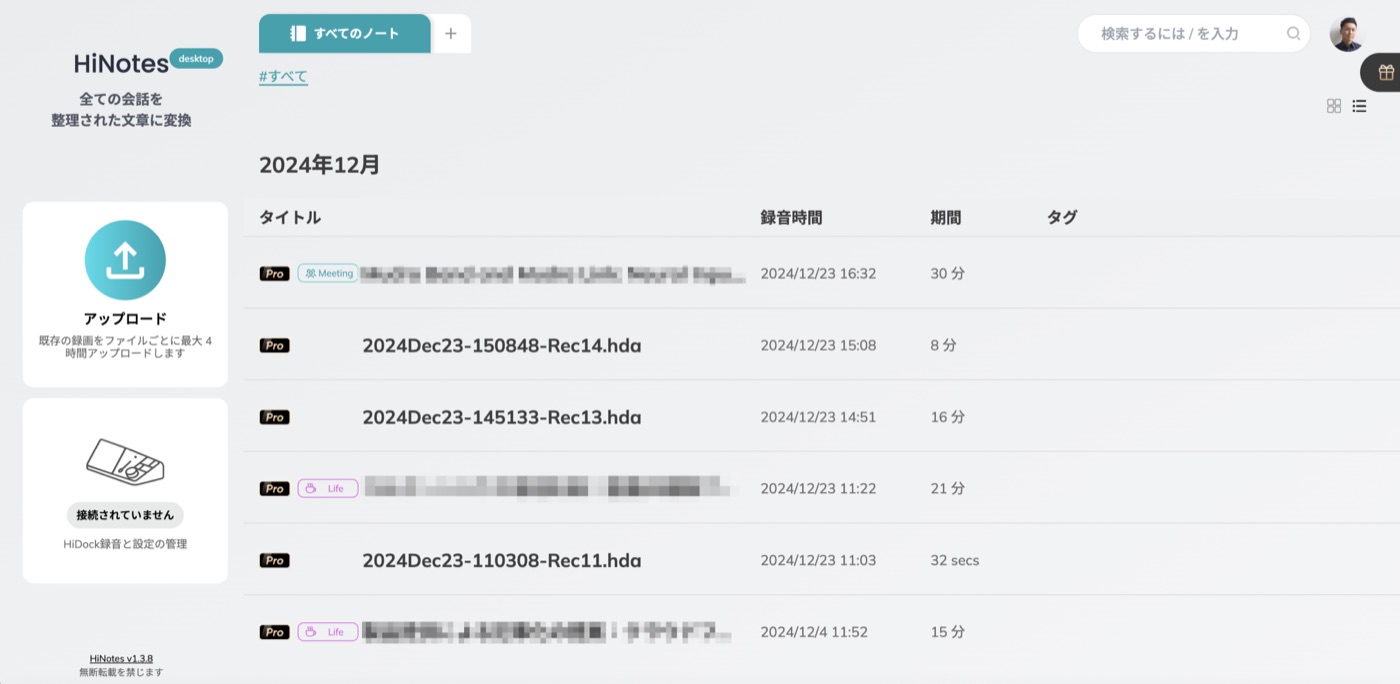
Task: Click the Pro badge on 12/4 row
Action: (274, 632)
